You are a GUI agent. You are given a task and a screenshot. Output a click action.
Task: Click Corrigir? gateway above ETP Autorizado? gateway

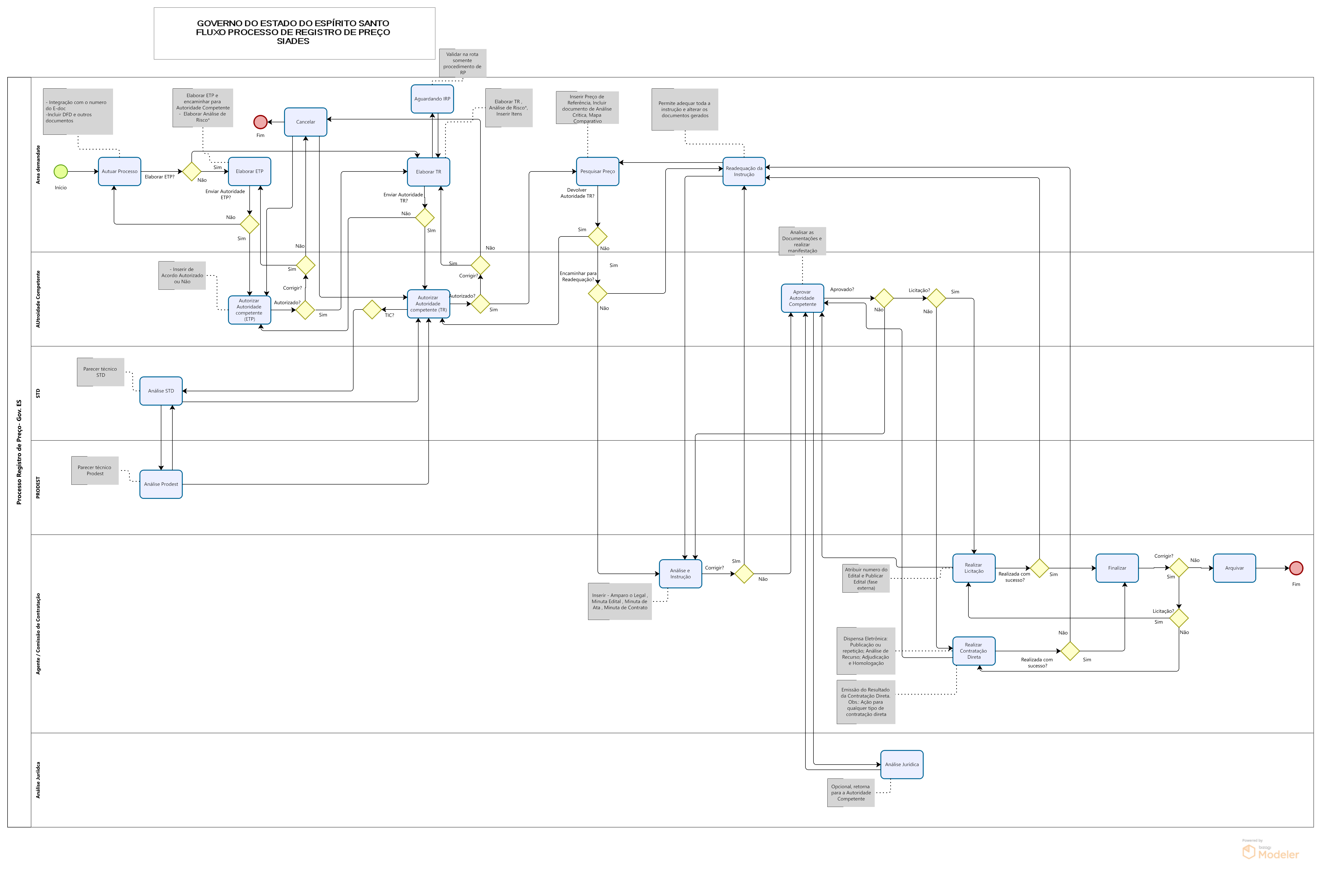306,265
